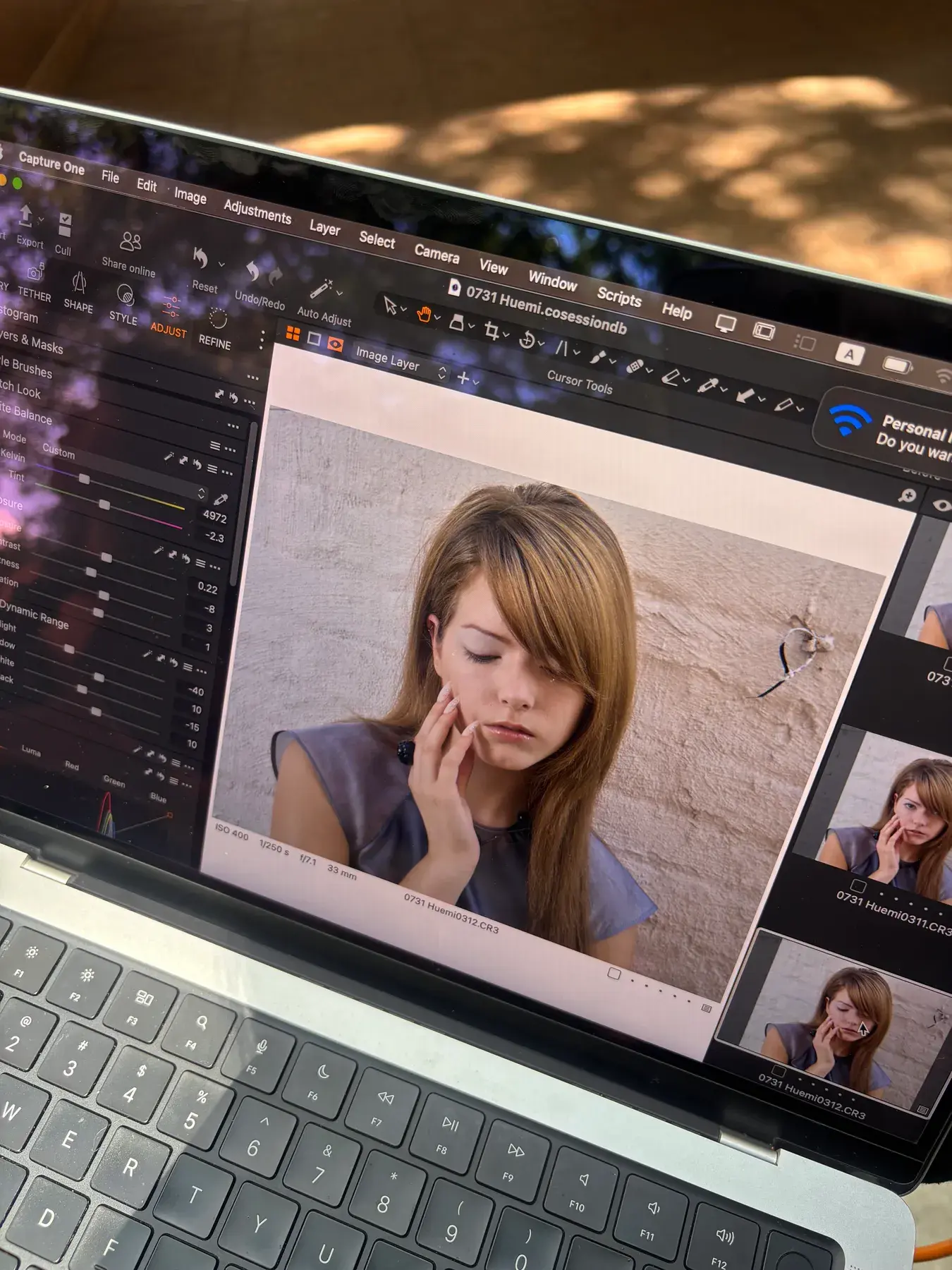Tick the checkbox above 0731 Huemi0311.CR3 label
Screen dimensions: 952x1270
(x=858, y=885)
